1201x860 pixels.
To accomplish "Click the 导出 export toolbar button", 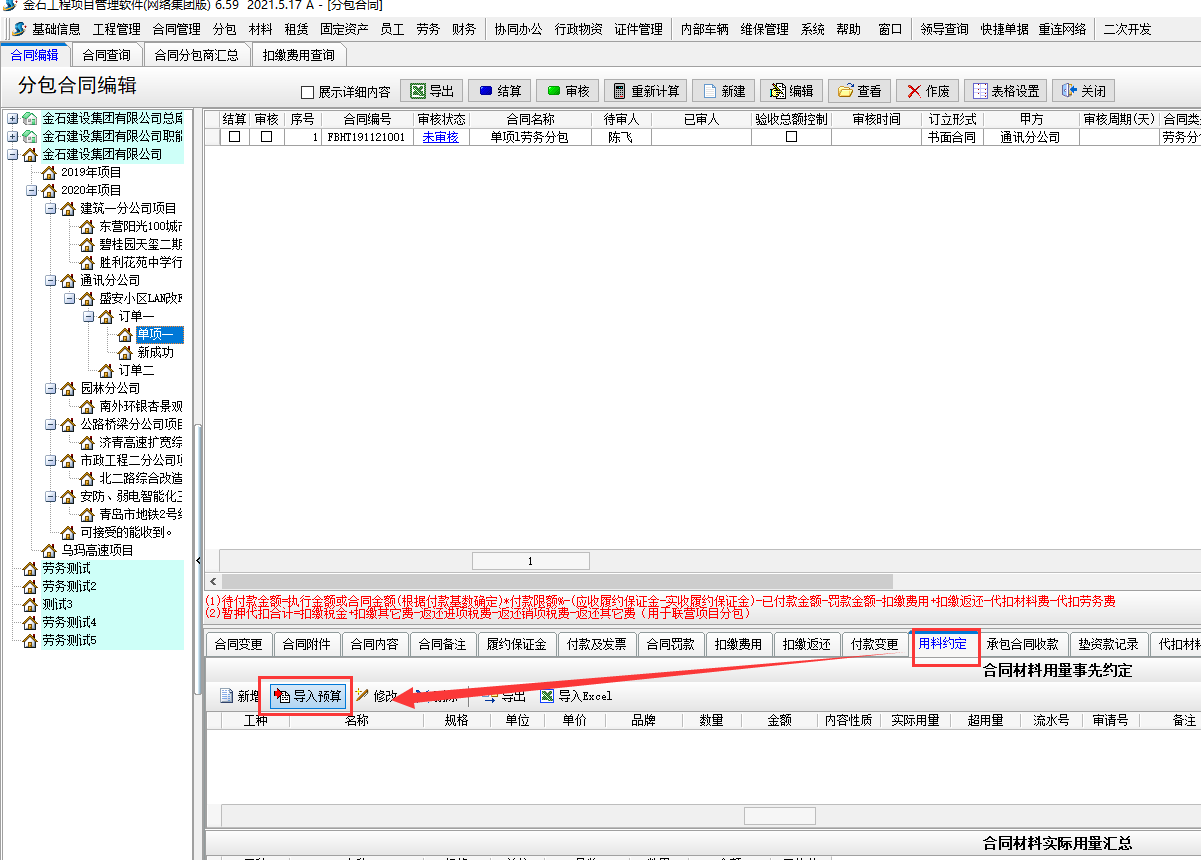I will coord(431,91).
